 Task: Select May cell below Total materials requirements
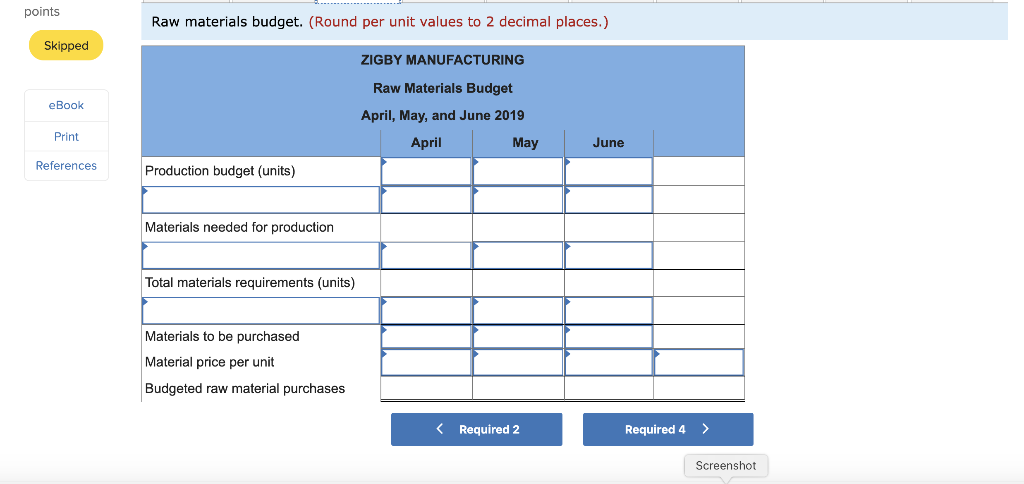pyautogui.click(x=518, y=310)
